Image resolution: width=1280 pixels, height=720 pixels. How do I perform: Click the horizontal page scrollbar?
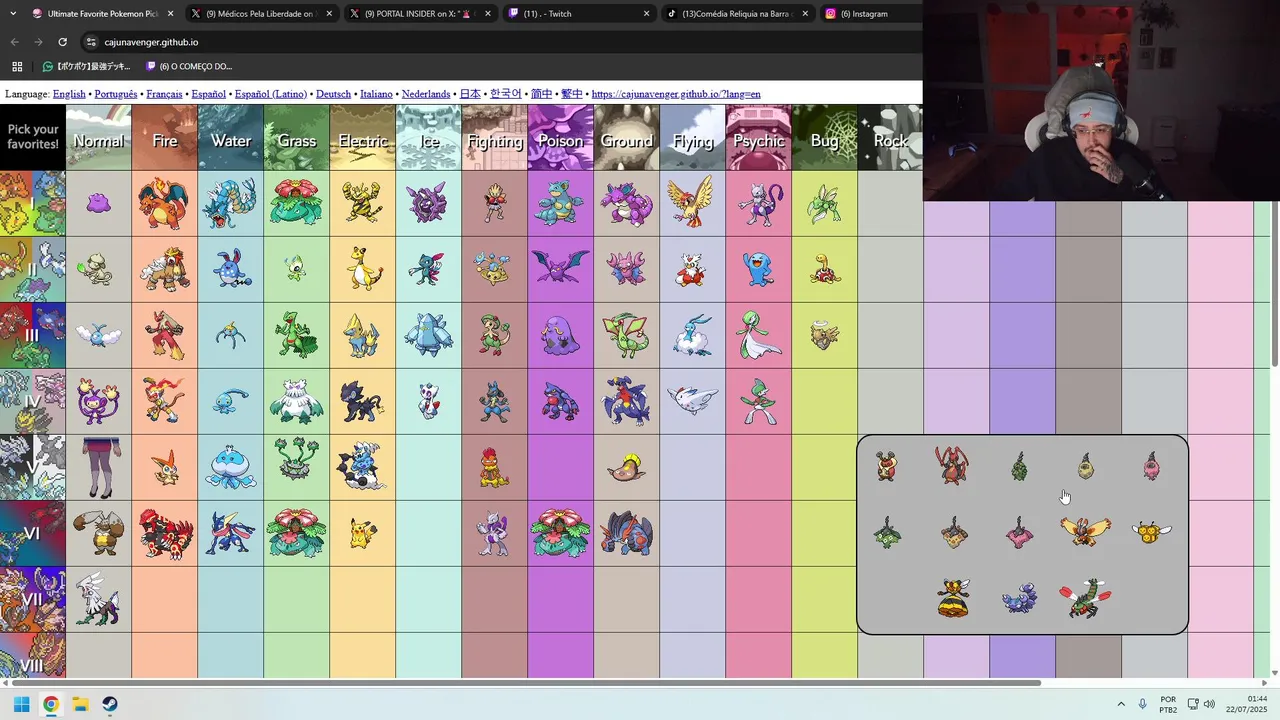point(524,683)
